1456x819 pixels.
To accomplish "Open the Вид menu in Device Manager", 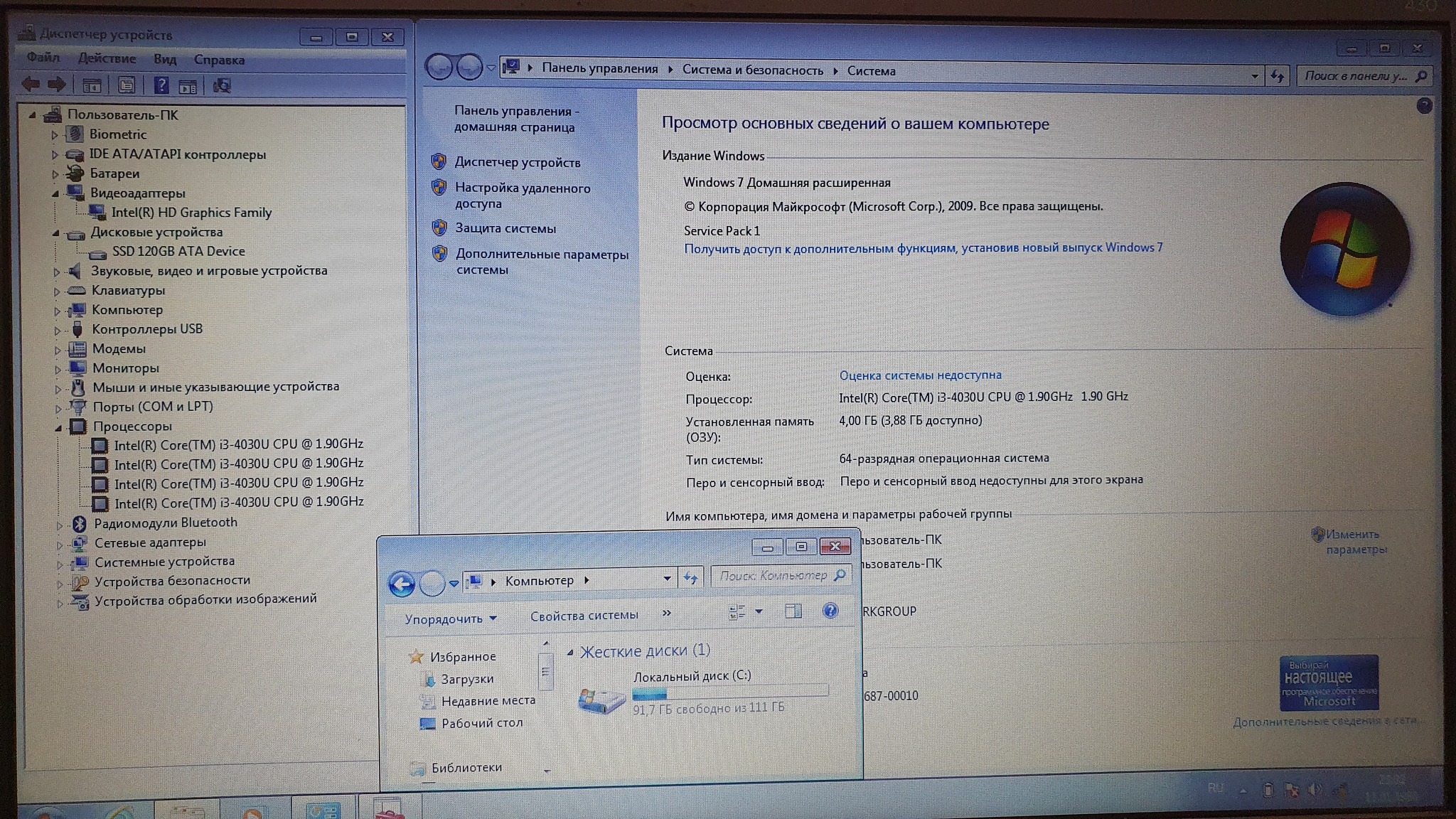I will point(165,60).
